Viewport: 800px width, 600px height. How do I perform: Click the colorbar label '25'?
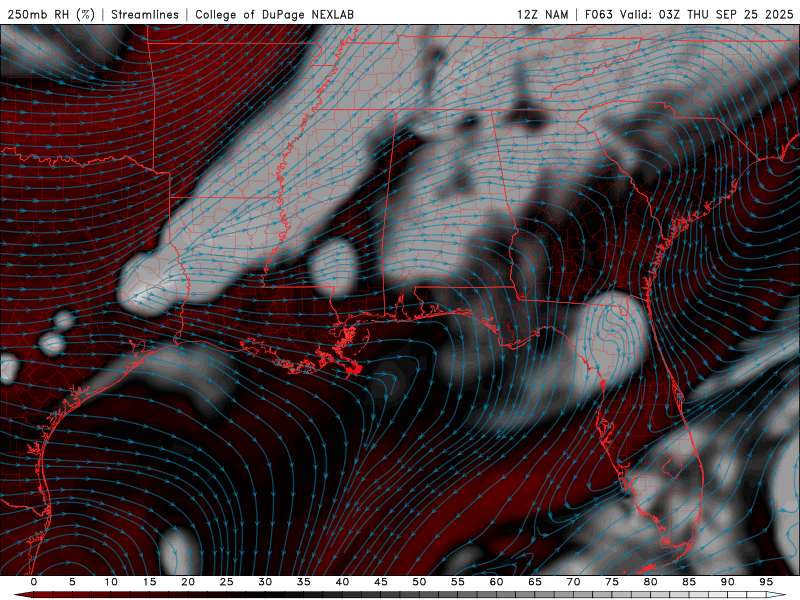[x=227, y=582]
